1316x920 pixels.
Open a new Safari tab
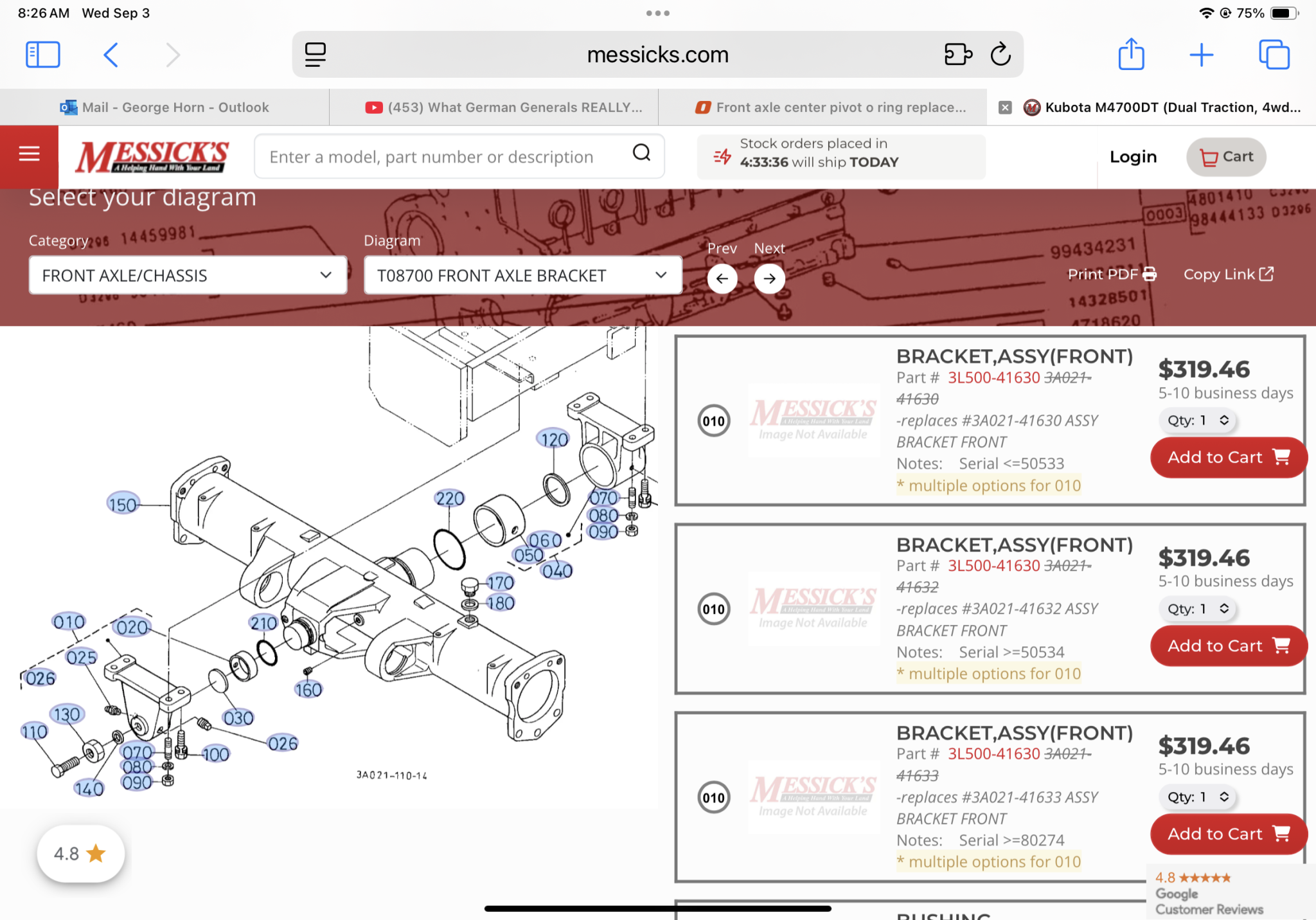pos(1201,55)
